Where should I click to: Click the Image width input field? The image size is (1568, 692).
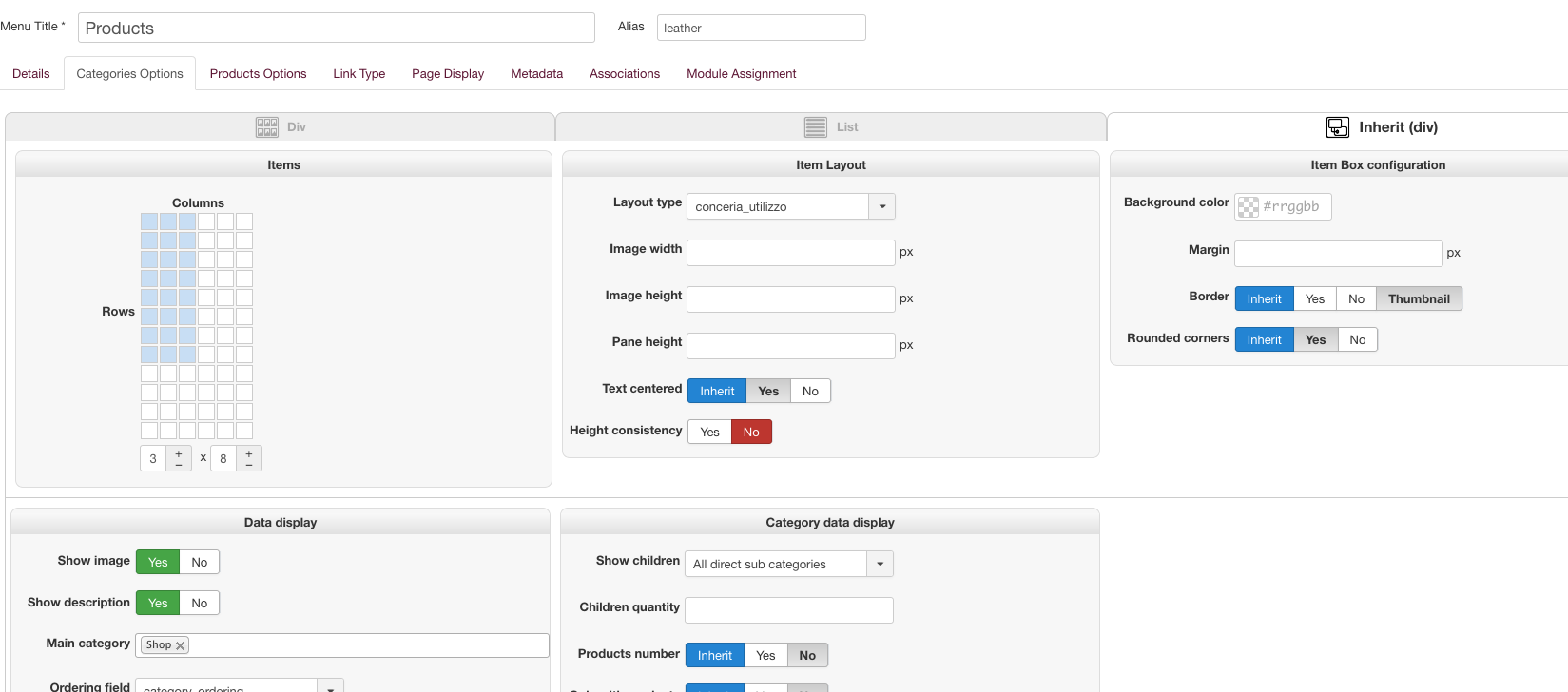point(790,253)
